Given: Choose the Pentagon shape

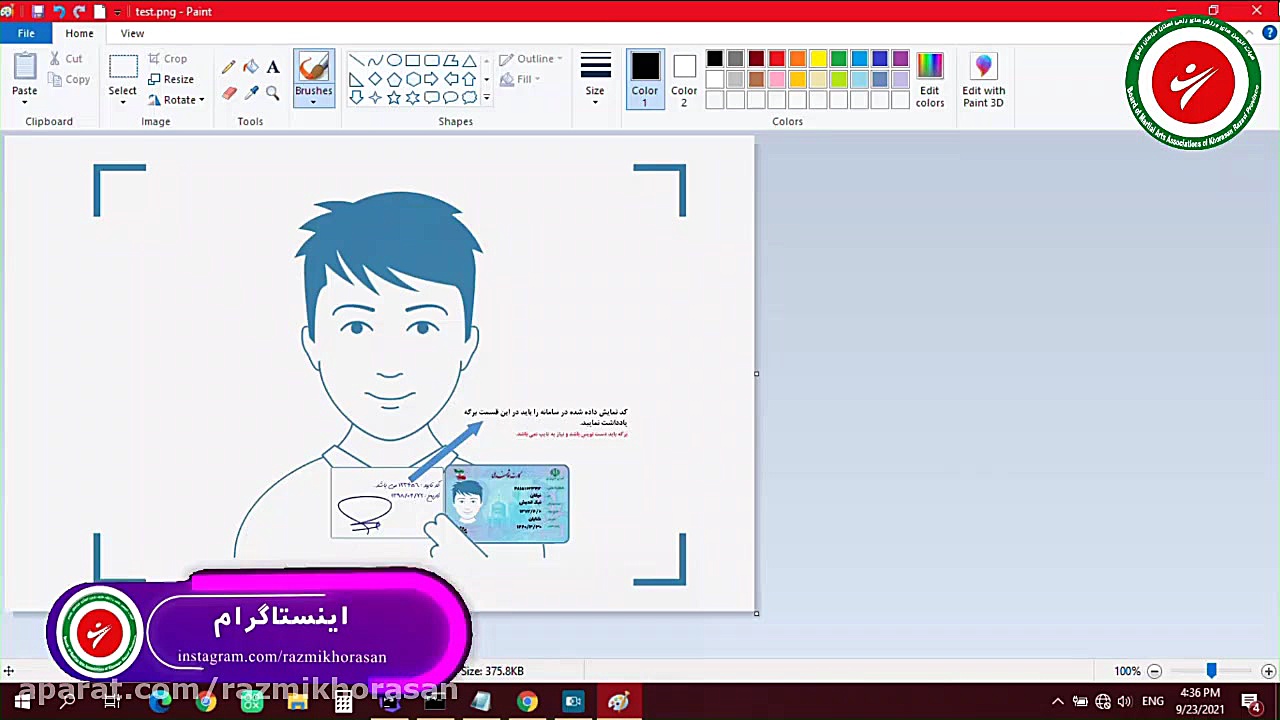Looking at the screenshot, I should click(x=394, y=79).
